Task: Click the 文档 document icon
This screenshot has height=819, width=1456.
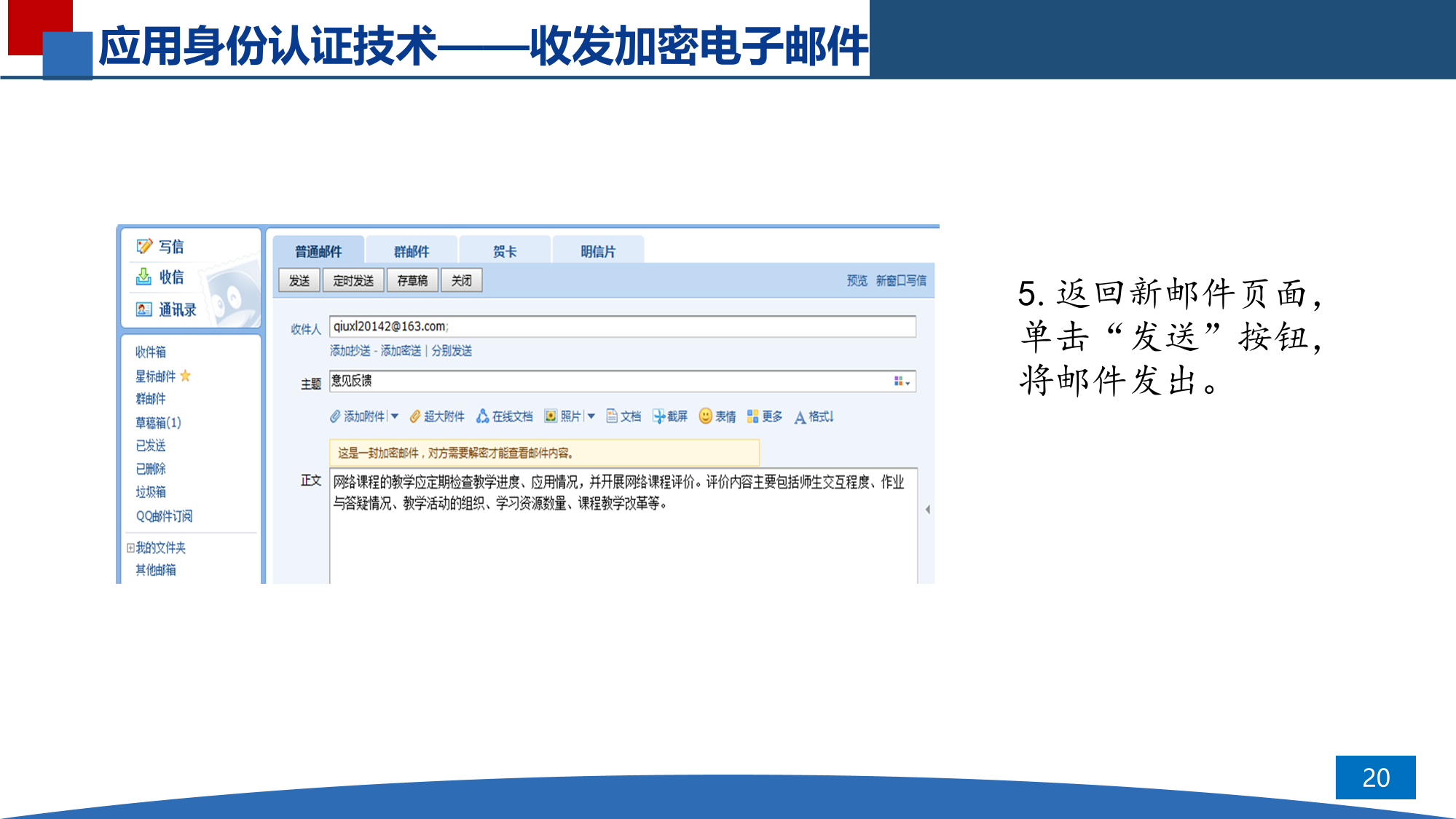Action: (612, 416)
